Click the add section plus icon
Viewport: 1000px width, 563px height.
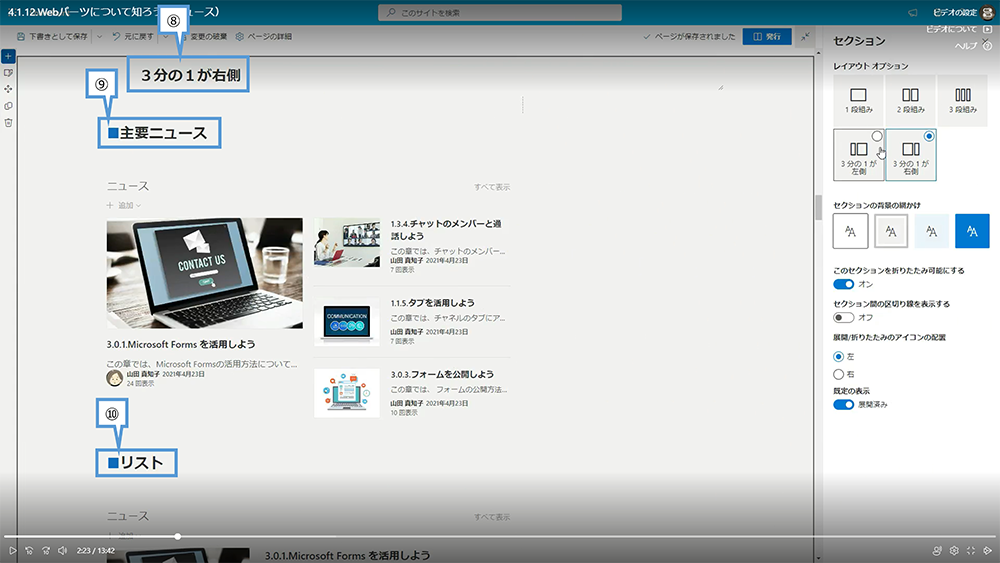point(8,56)
